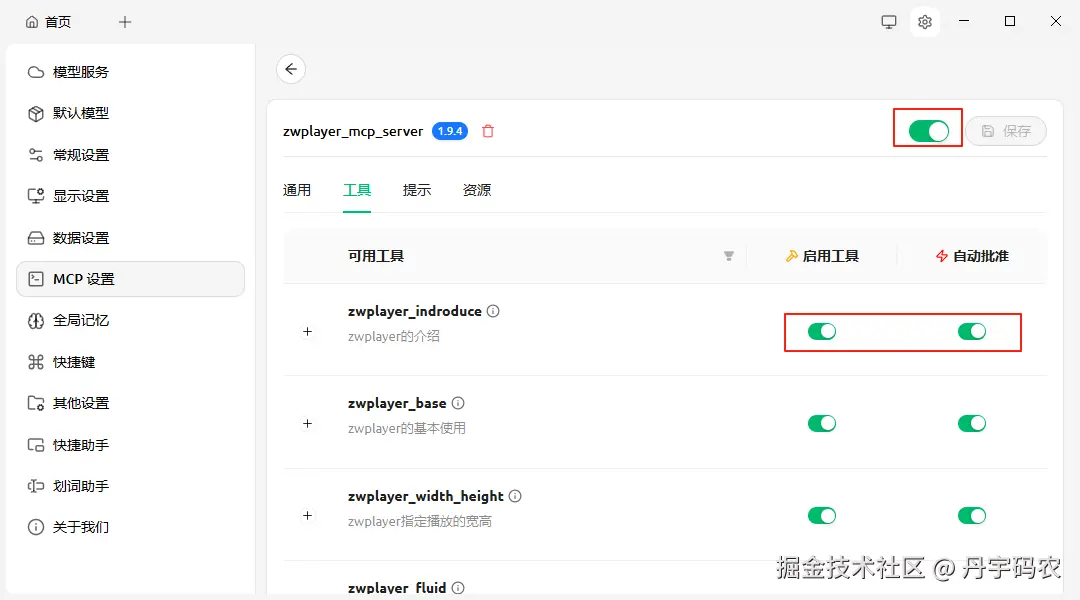
Task: Click the wrench icon in 启用工具 header
Action: click(x=792, y=256)
